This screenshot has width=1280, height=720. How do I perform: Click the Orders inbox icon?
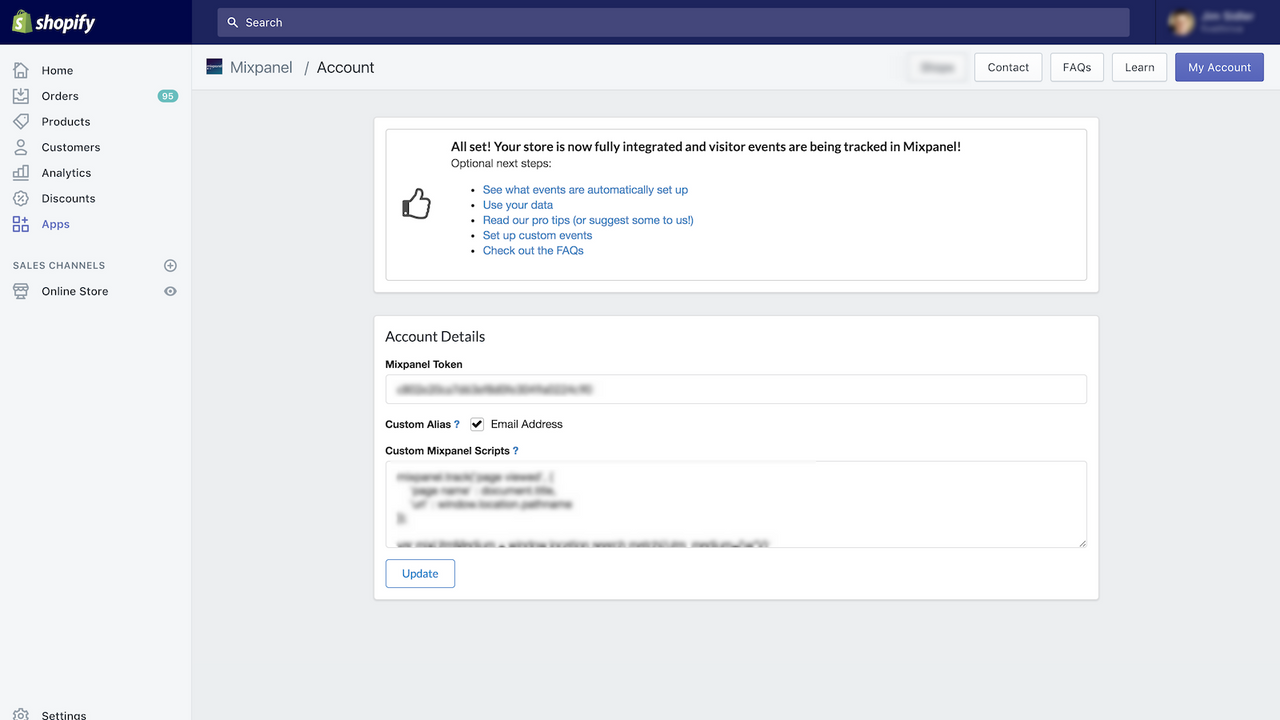[21, 96]
